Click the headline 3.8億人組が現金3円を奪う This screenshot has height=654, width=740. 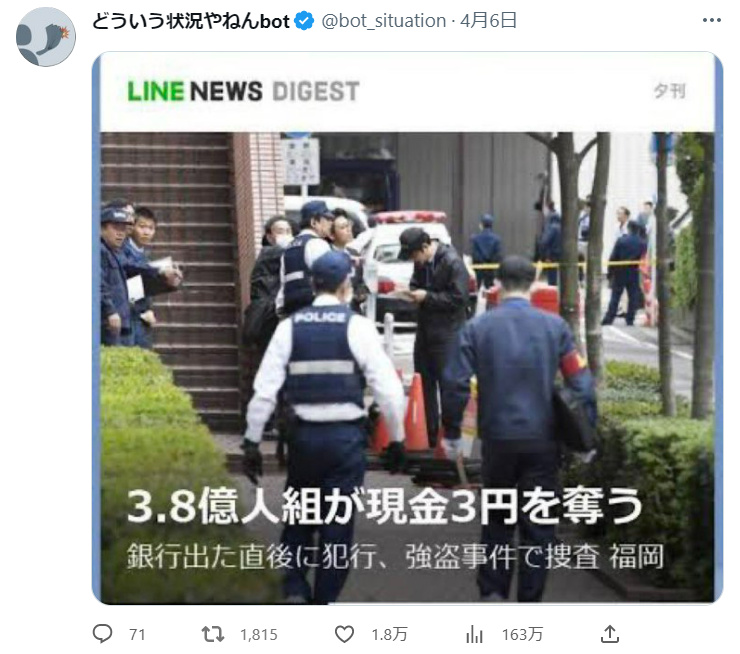[384, 506]
